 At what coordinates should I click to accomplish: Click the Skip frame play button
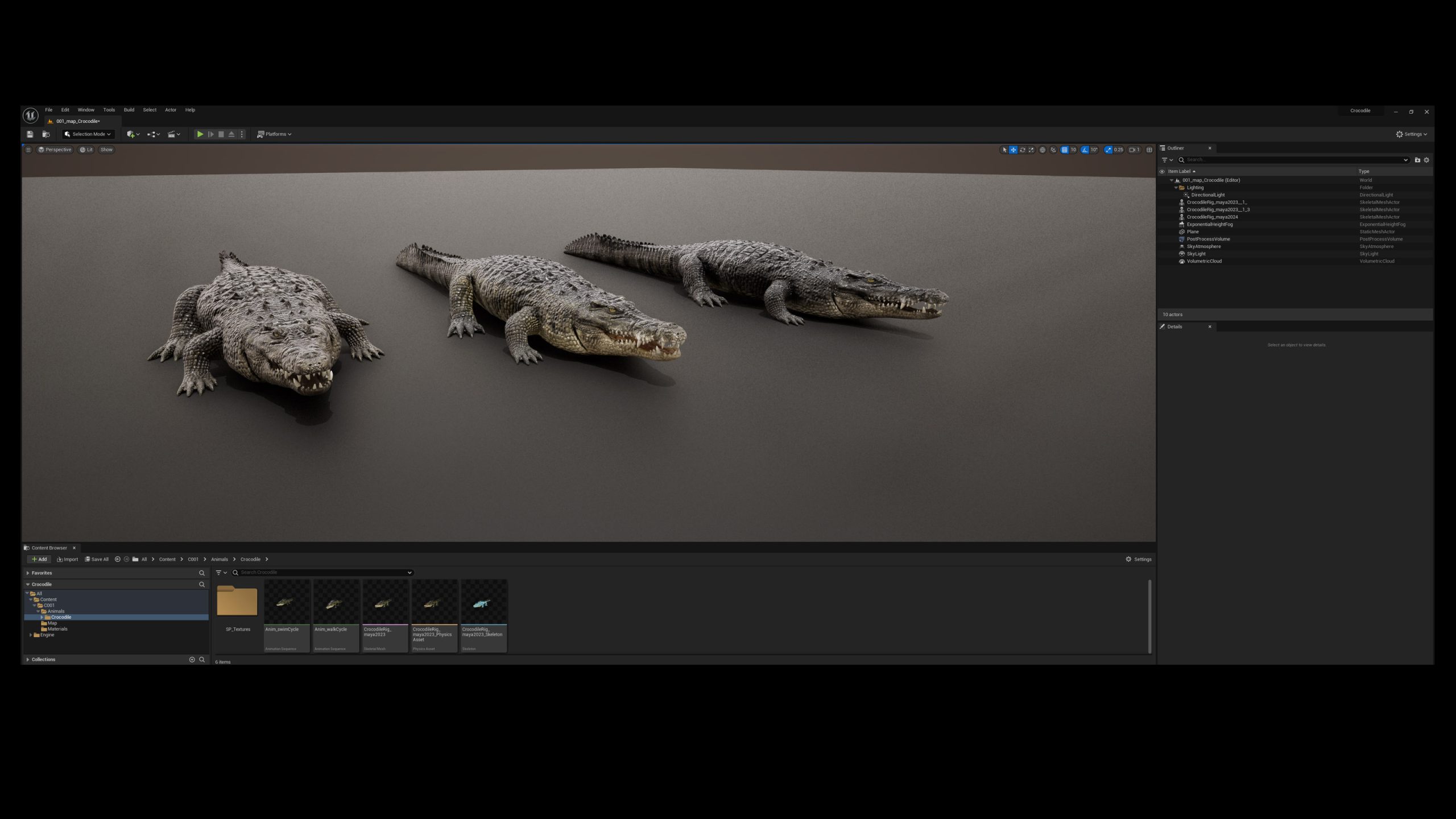[x=210, y=134]
